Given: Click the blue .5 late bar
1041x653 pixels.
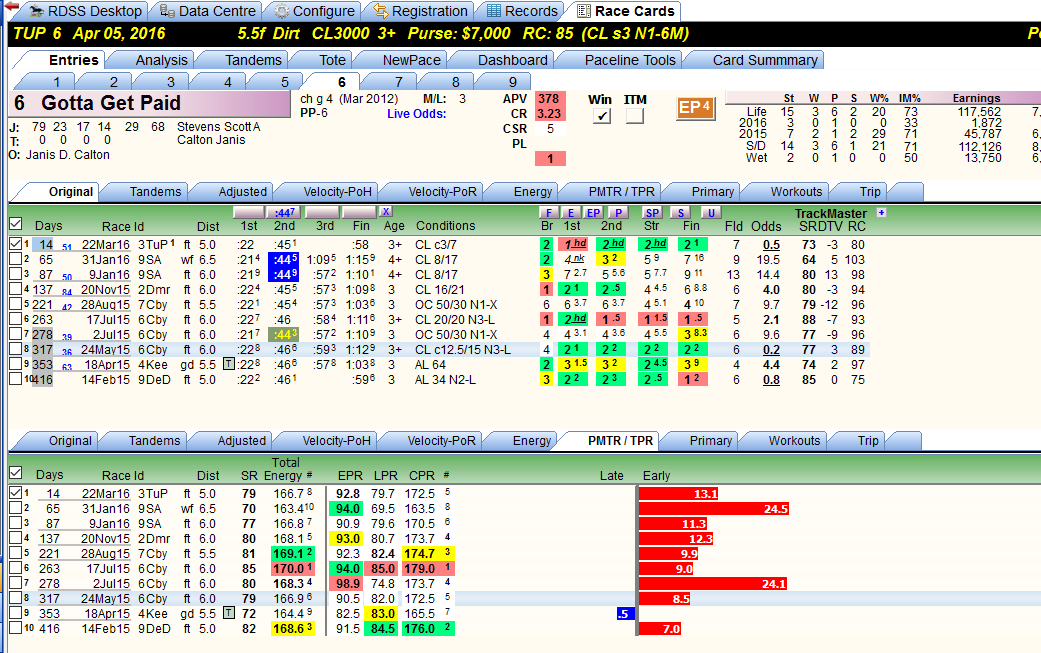Looking at the screenshot, I should (625, 614).
